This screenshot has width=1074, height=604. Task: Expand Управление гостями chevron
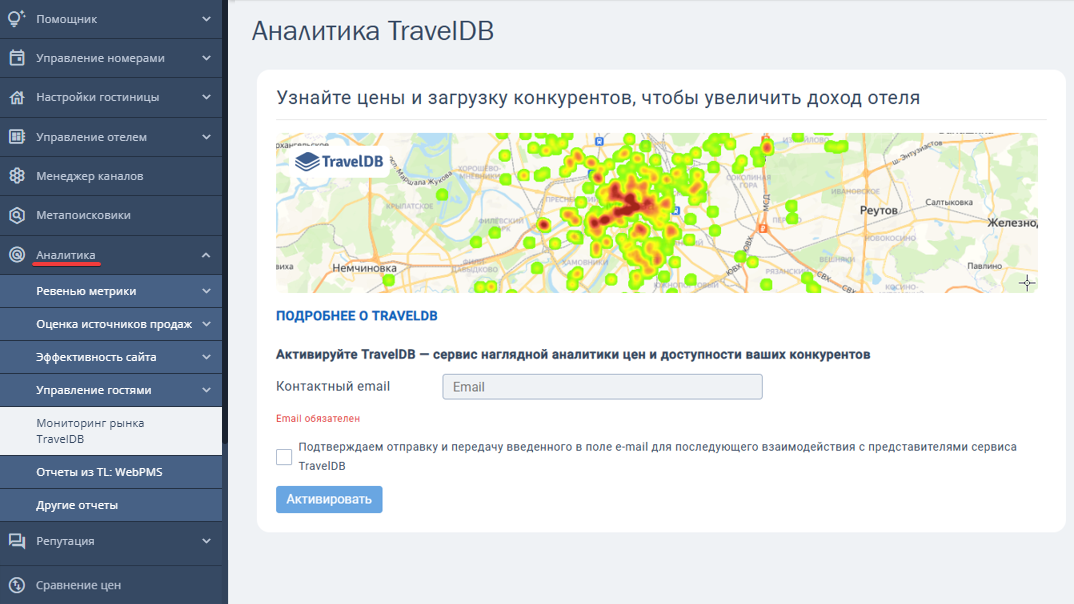pos(206,390)
